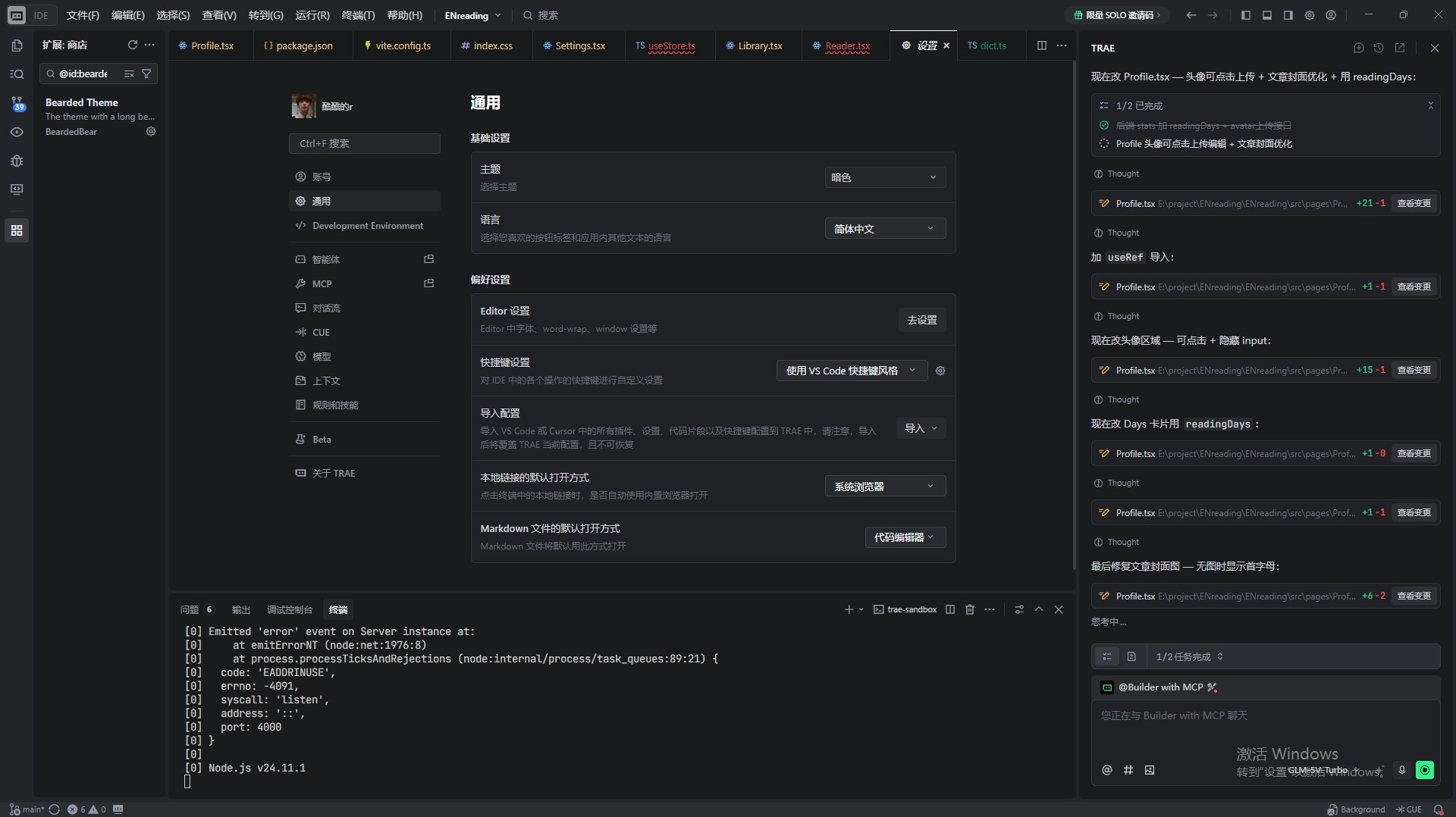The height and width of the screenshot is (817, 1456).
Task: Expand the 语言 language dropdown
Action: point(884,229)
